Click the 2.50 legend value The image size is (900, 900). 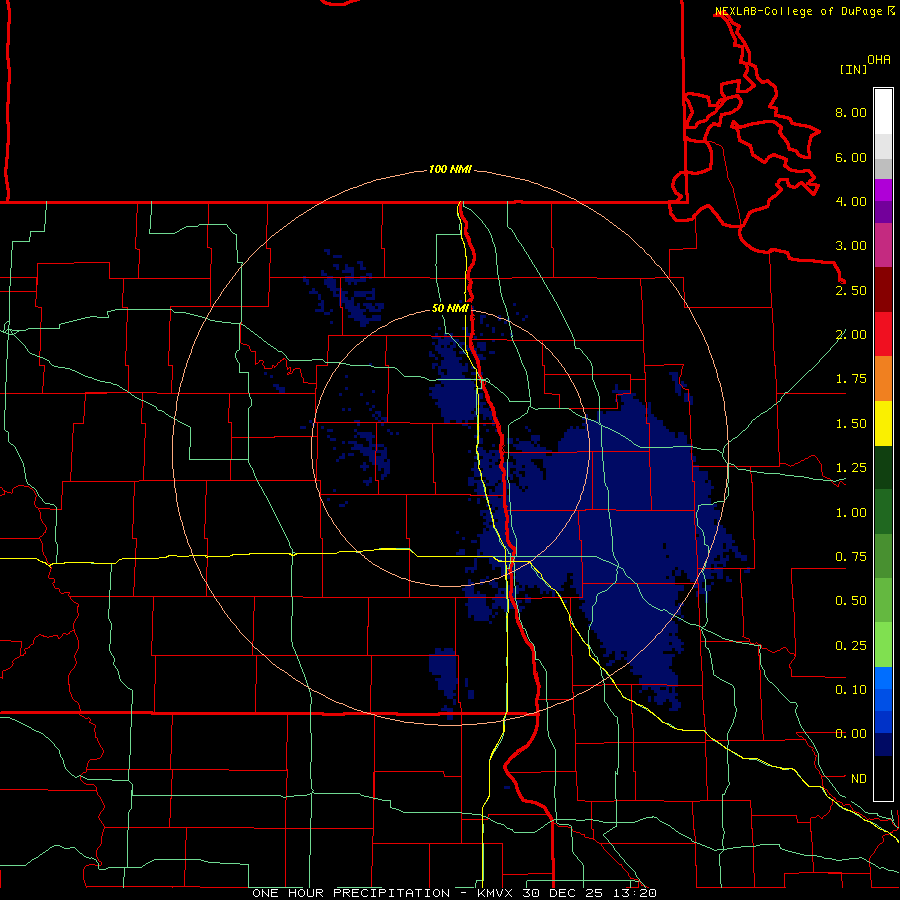851,290
